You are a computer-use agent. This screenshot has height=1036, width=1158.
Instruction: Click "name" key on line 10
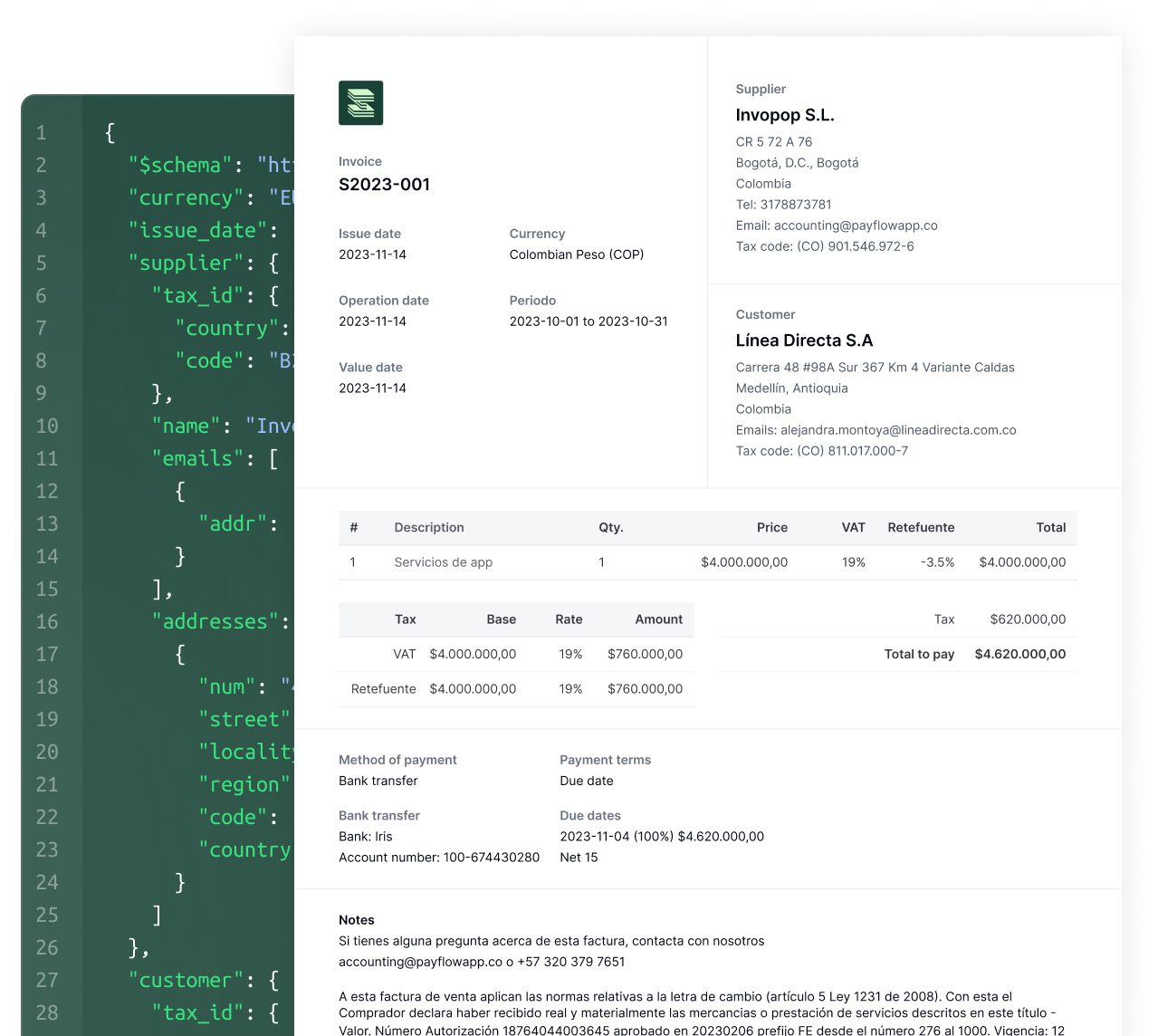tap(187, 426)
